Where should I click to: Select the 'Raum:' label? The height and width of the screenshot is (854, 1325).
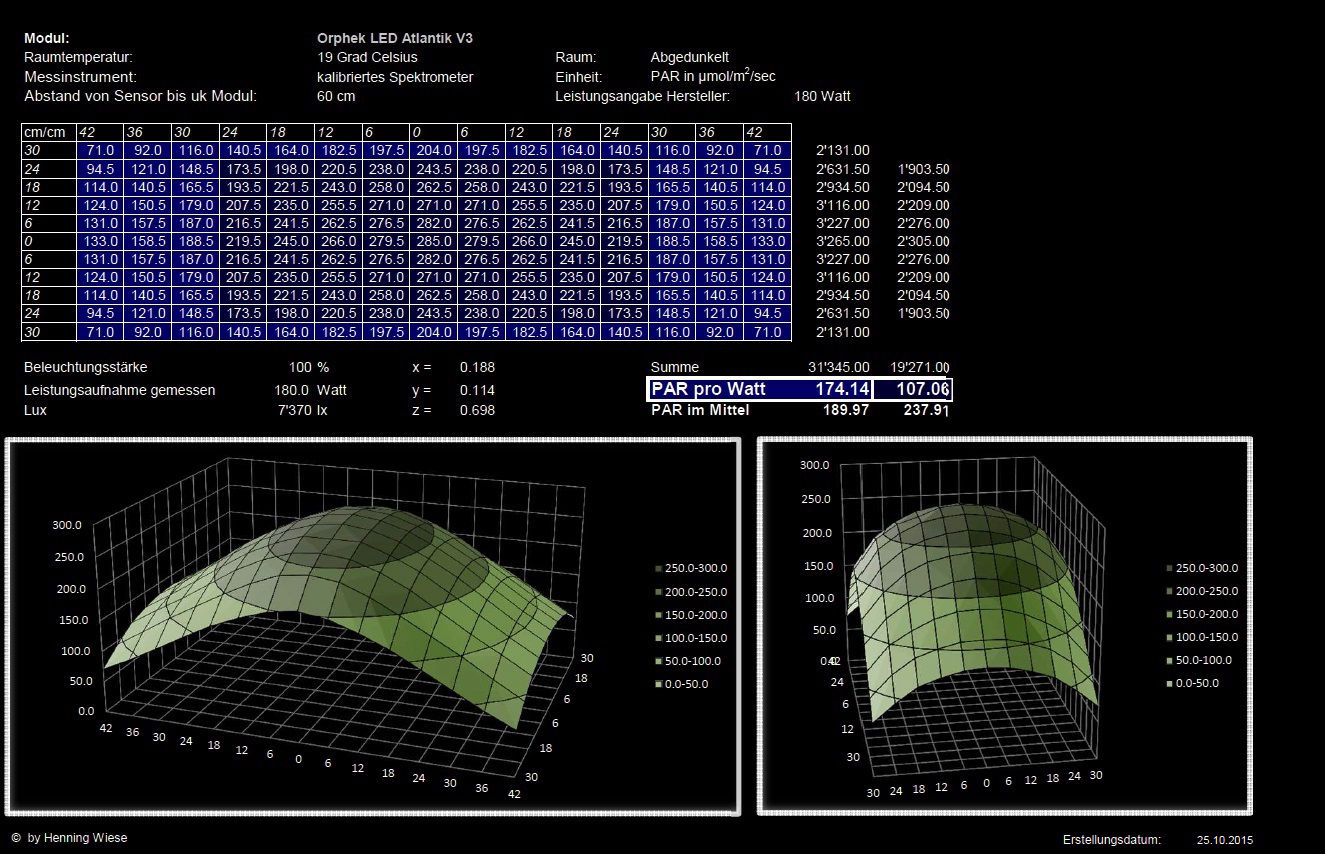[576, 58]
